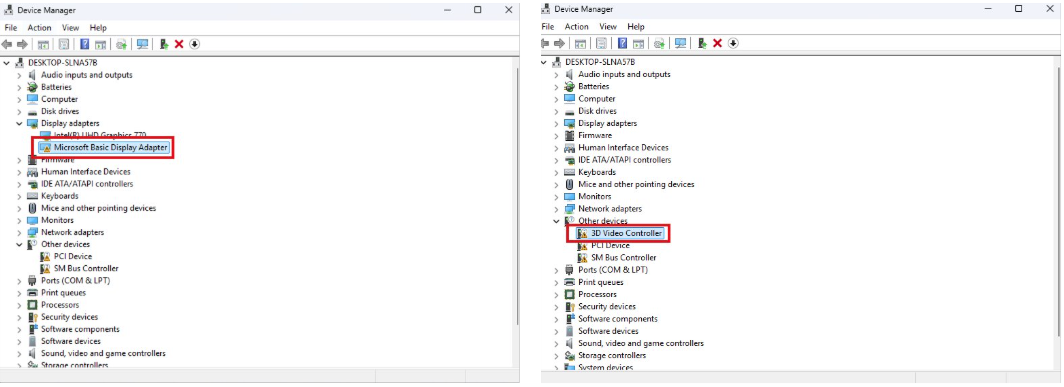Toggle console tree icon in right window toolbar
Viewport: 1064px width, 387px height.
580,43
